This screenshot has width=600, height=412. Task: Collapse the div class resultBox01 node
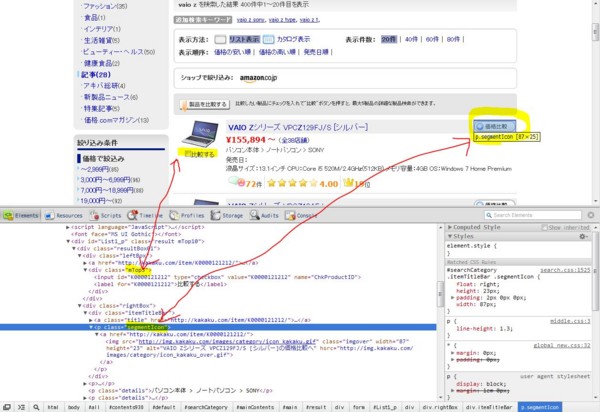(74, 249)
